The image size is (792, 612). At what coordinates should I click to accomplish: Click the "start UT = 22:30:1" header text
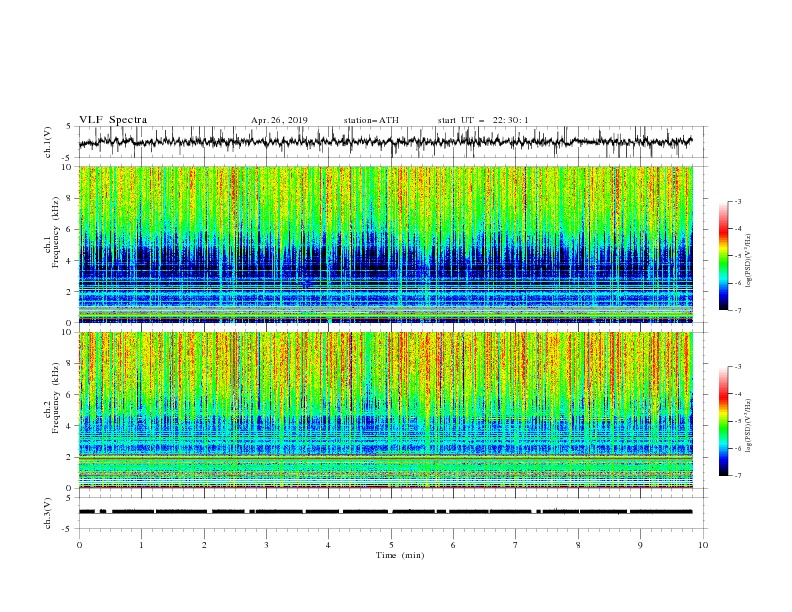click(x=482, y=120)
